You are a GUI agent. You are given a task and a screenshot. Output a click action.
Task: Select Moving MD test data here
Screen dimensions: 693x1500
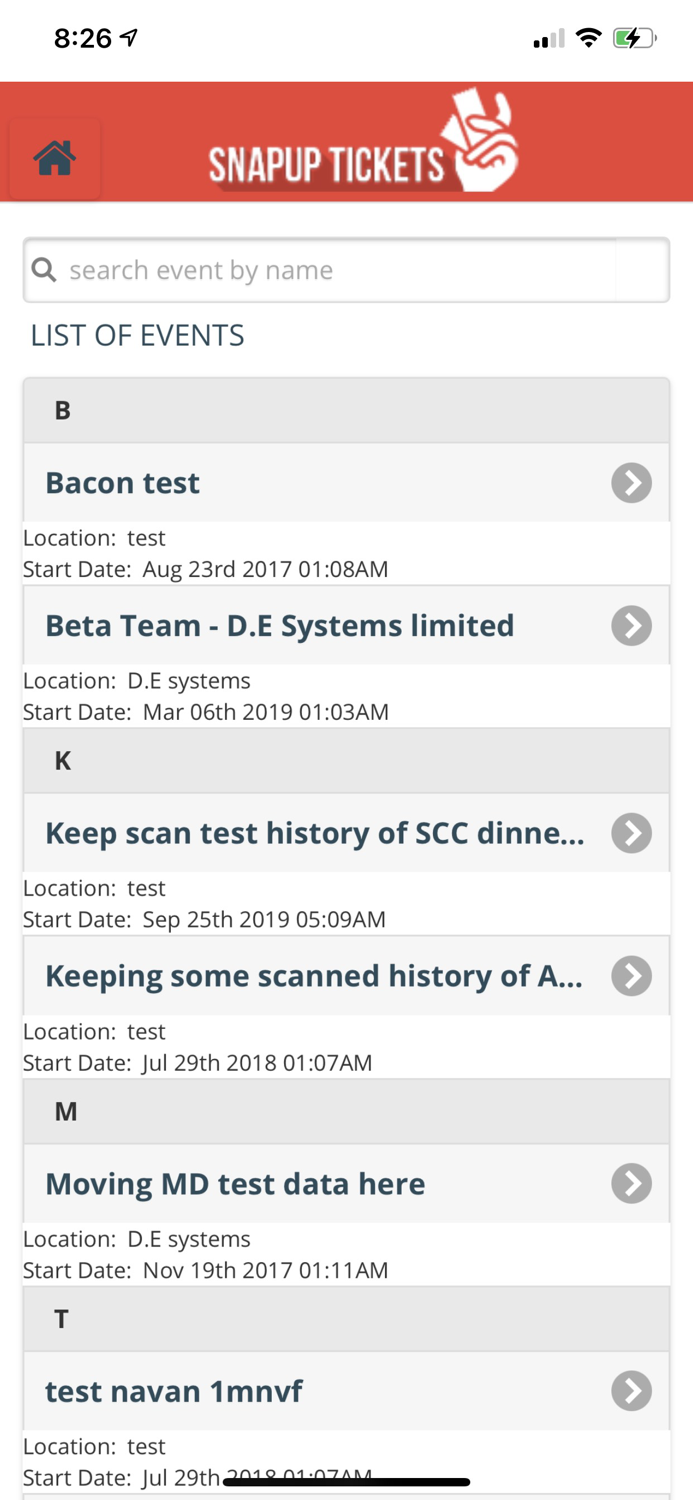tap(235, 1184)
